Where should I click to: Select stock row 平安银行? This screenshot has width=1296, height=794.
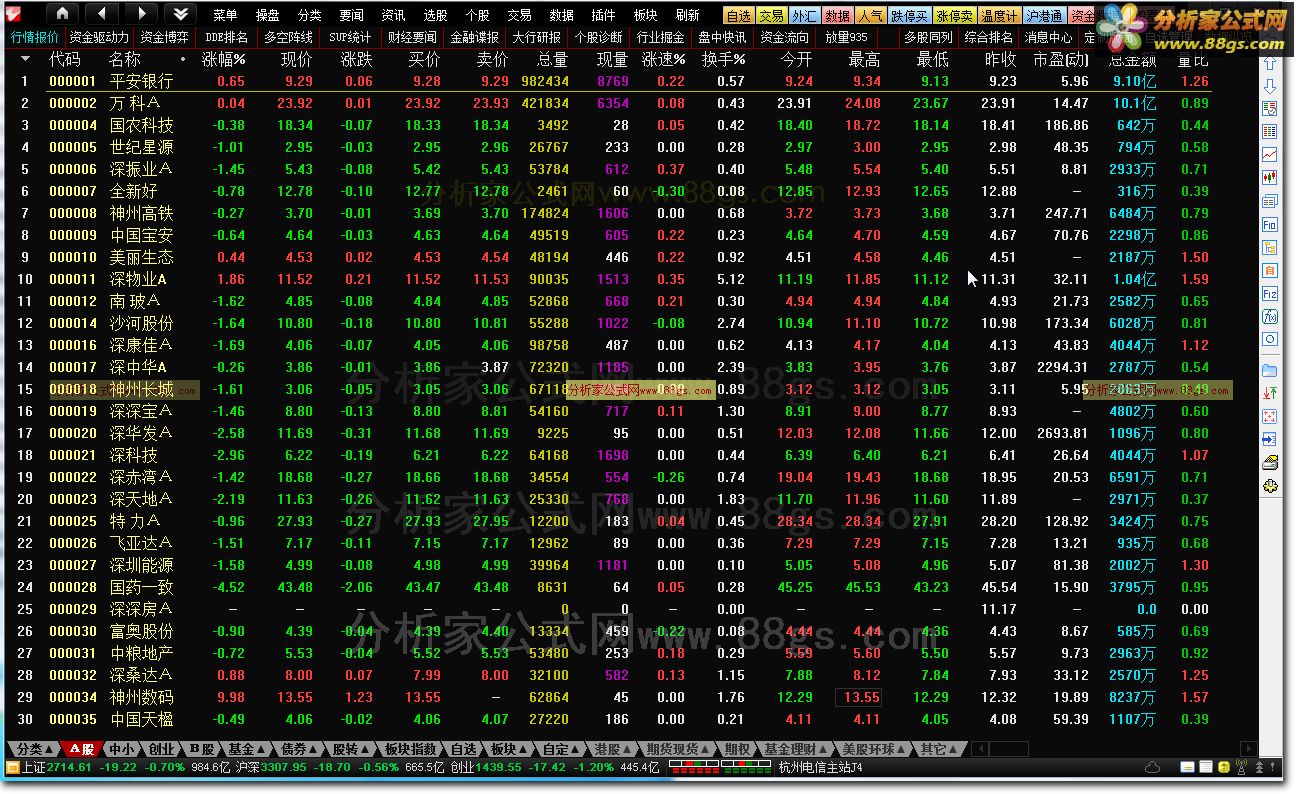point(610,81)
